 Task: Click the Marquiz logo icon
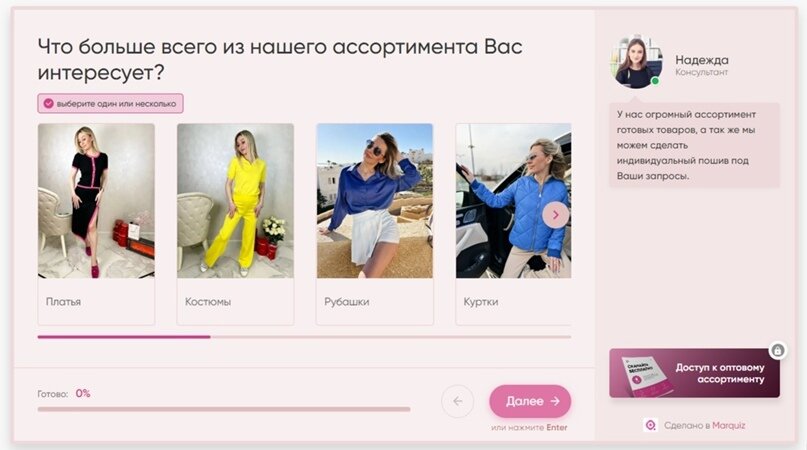(x=651, y=425)
